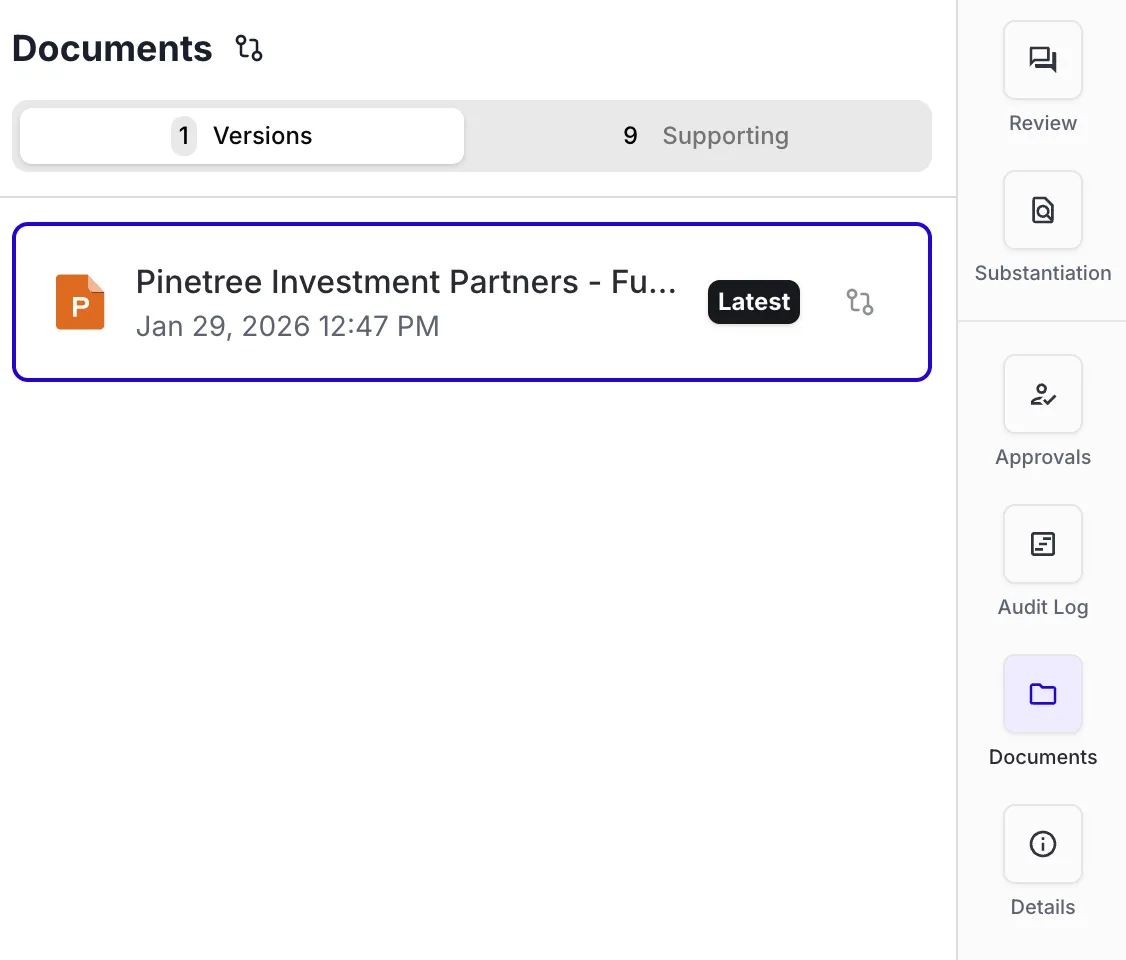Image resolution: width=1126 pixels, height=960 pixels.
Task: Click the Approvals text label
Action: click(x=1043, y=457)
